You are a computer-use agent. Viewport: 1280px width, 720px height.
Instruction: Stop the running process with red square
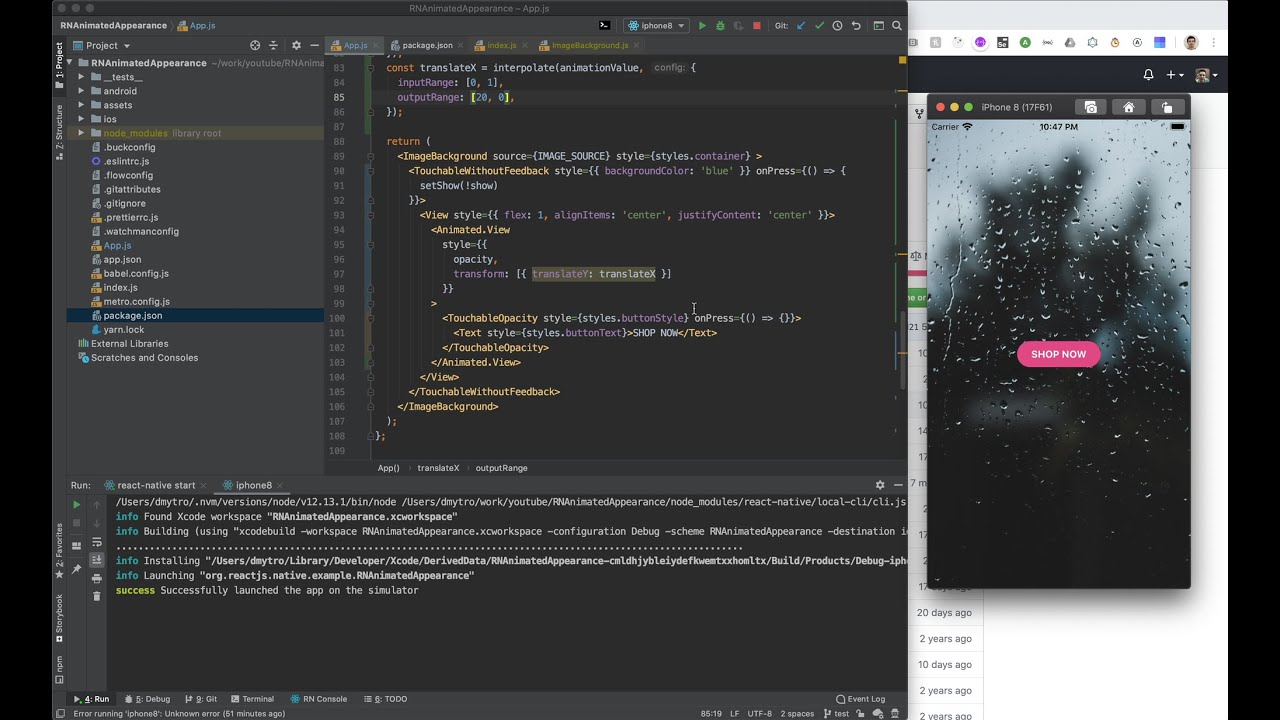pos(757,26)
